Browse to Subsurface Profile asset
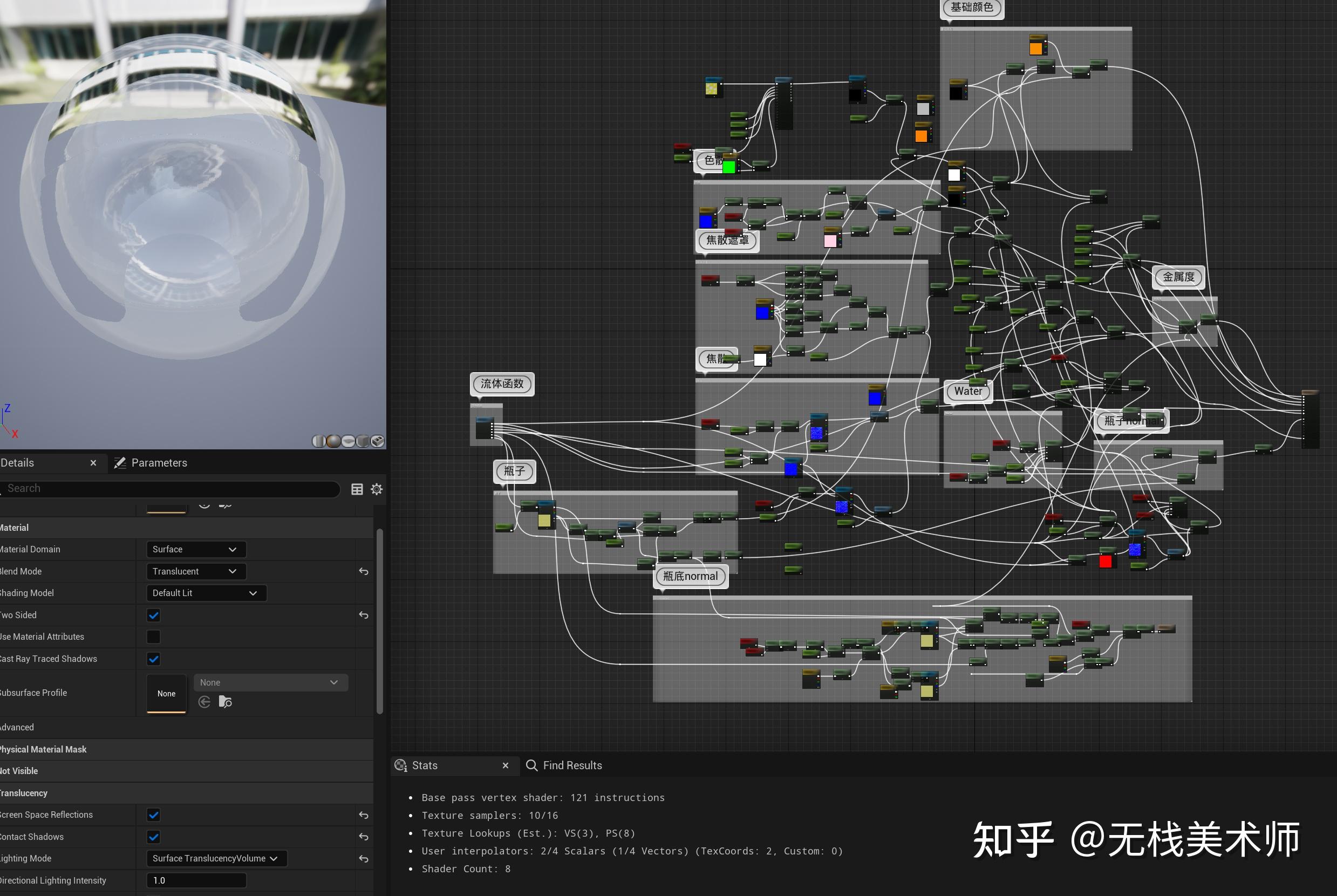The height and width of the screenshot is (896, 1337). click(x=226, y=702)
